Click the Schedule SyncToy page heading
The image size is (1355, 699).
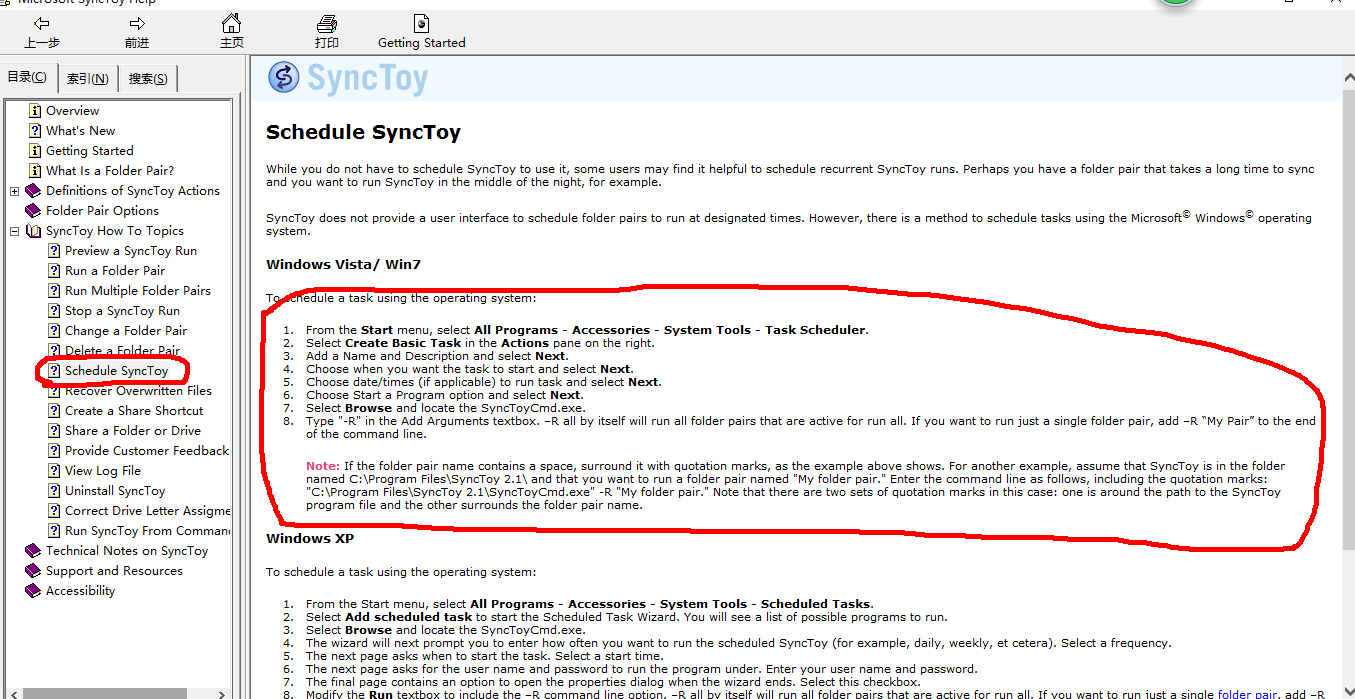(363, 132)
